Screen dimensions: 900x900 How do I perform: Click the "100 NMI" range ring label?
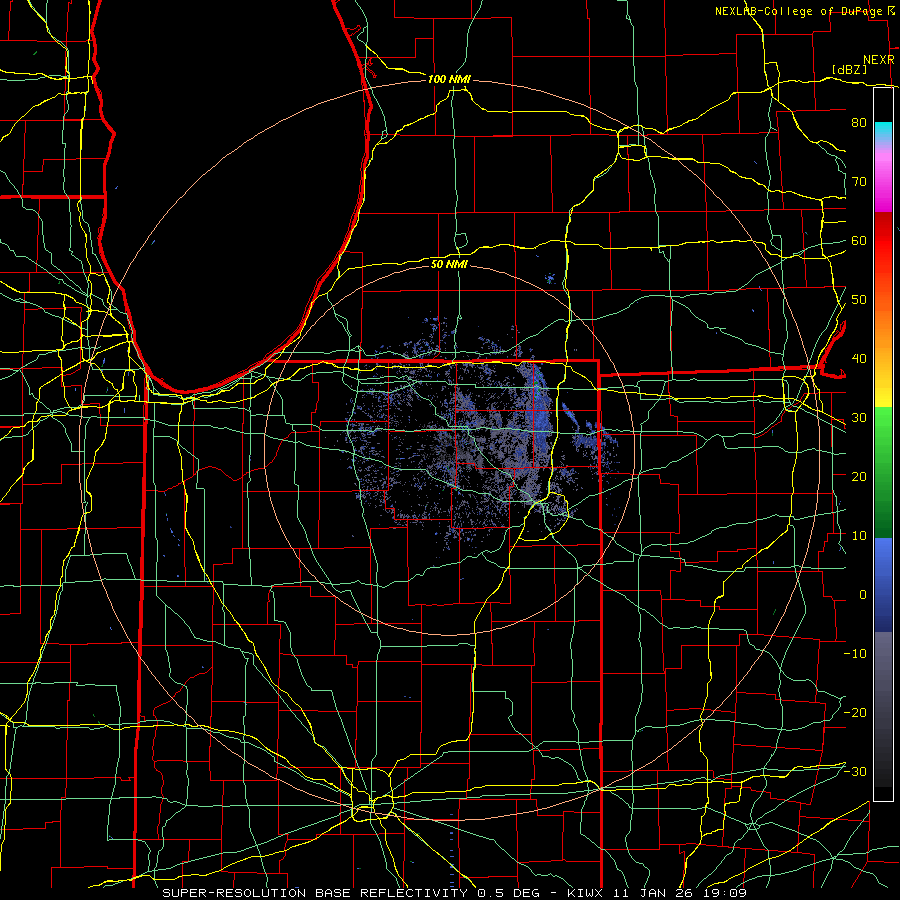pos(449,79)
